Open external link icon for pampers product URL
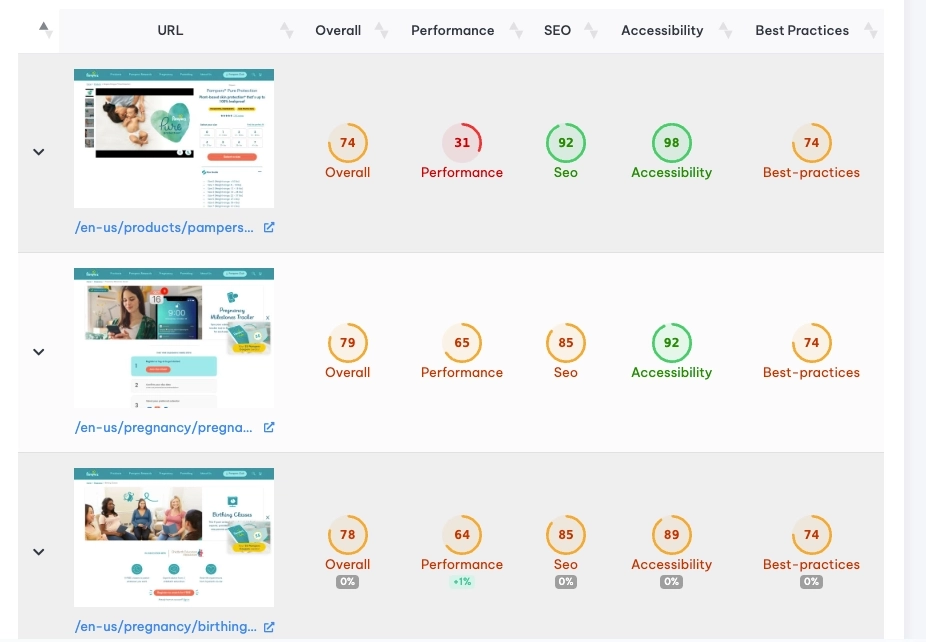The image size is (926, 642). [269, 228]
